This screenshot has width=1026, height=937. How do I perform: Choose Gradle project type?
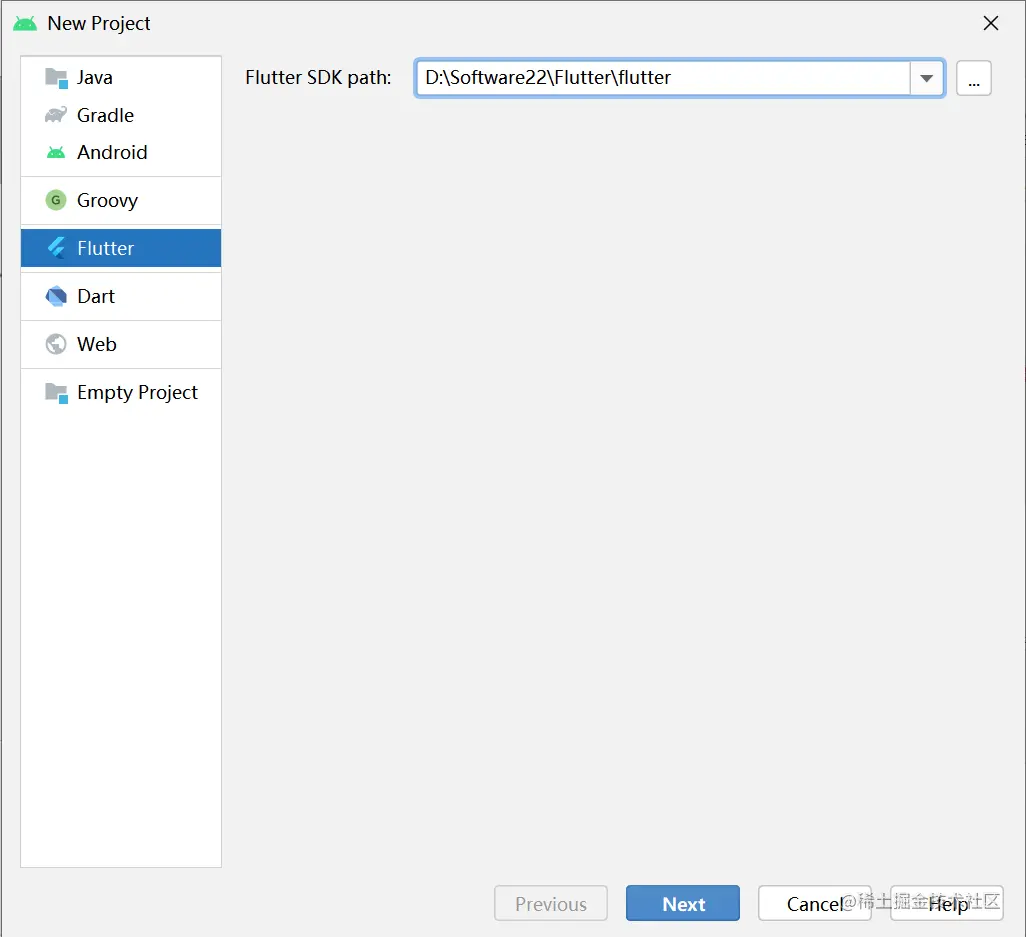pyautogui.click(x=121, y=115)
